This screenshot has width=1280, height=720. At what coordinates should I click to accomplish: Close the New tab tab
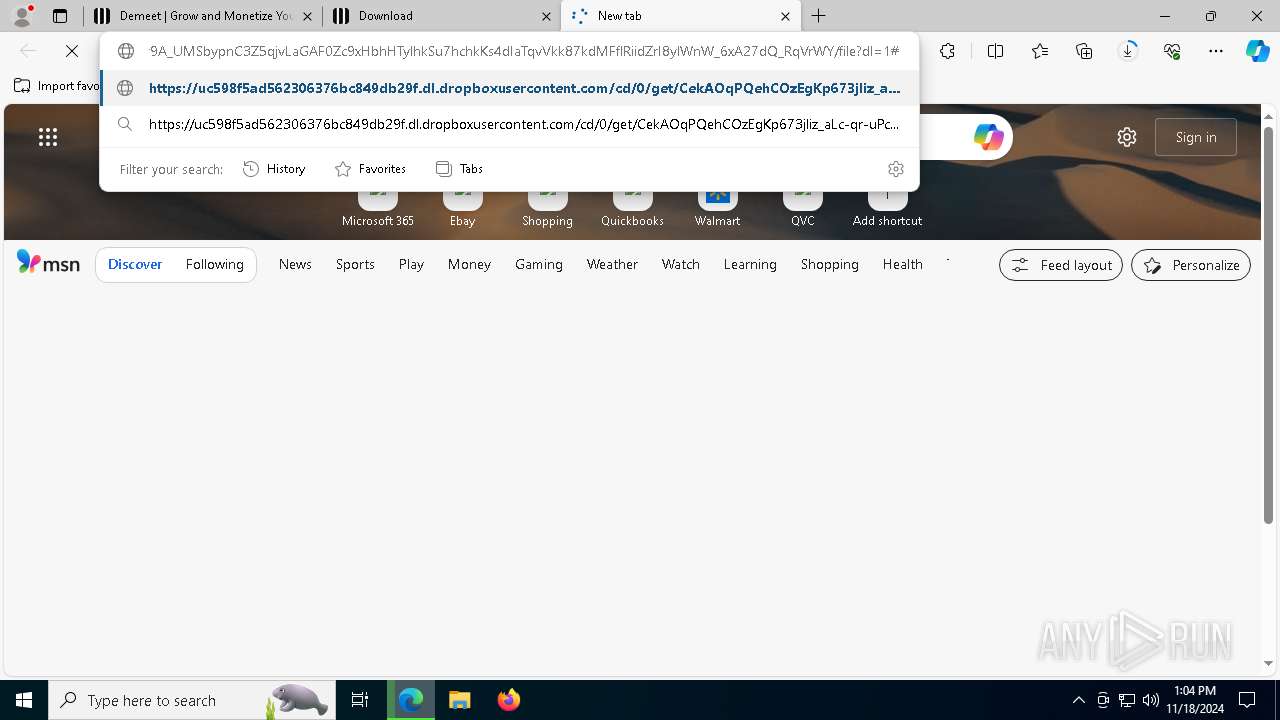pyautogui.click(x=785, y=16)
